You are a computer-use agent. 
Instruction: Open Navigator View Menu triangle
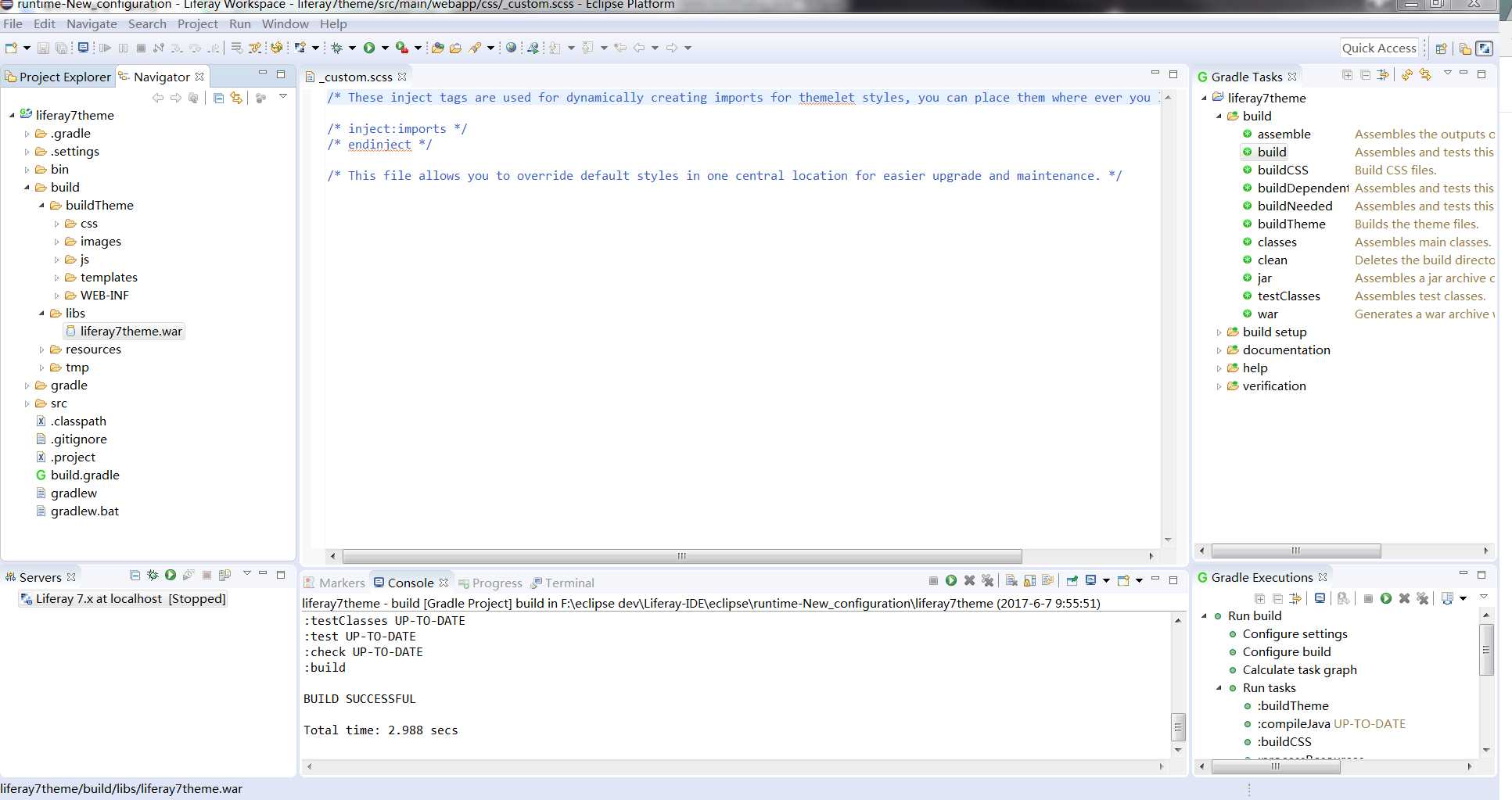click(x=283, y=96)
